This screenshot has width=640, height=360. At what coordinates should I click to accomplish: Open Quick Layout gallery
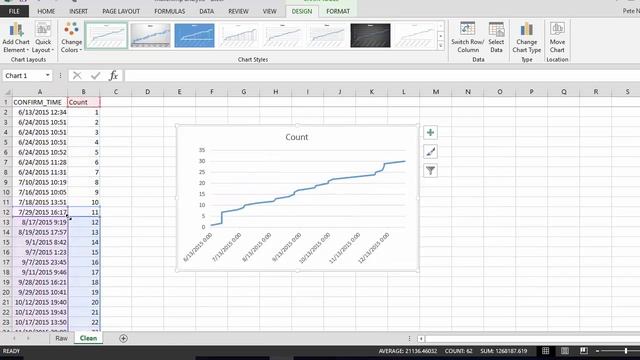pos(43,38)
